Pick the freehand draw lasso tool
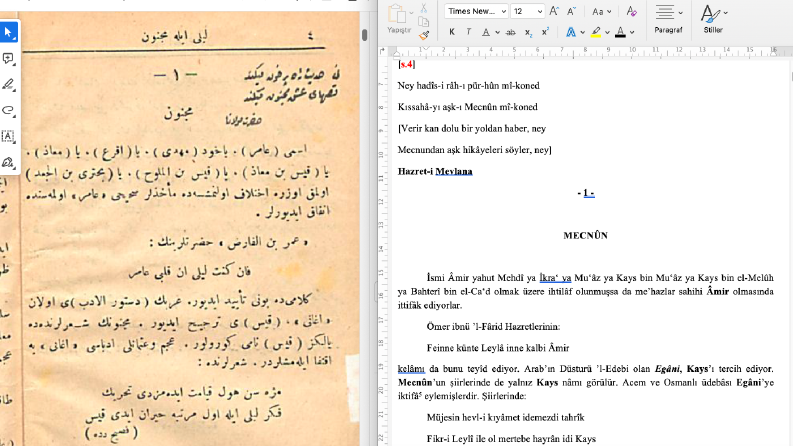The image size is (793, 446). coord(8,110)
